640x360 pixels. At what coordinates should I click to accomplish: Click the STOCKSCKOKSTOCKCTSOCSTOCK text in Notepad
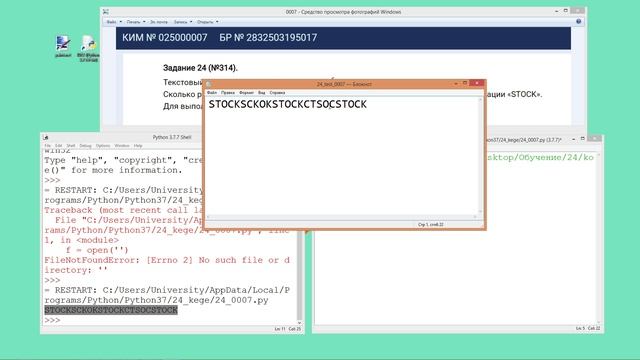(287, 104)
